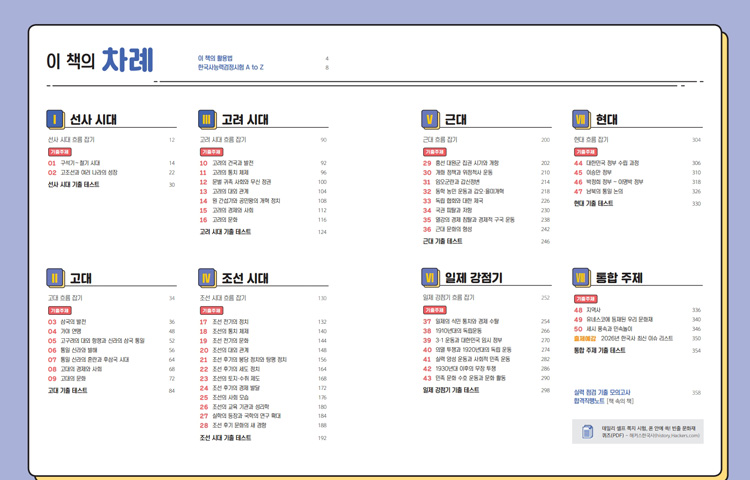Open 근대 흐름 잡기 entry
The width and height of the screenshot is (750, 480).
tap(441, 140)
